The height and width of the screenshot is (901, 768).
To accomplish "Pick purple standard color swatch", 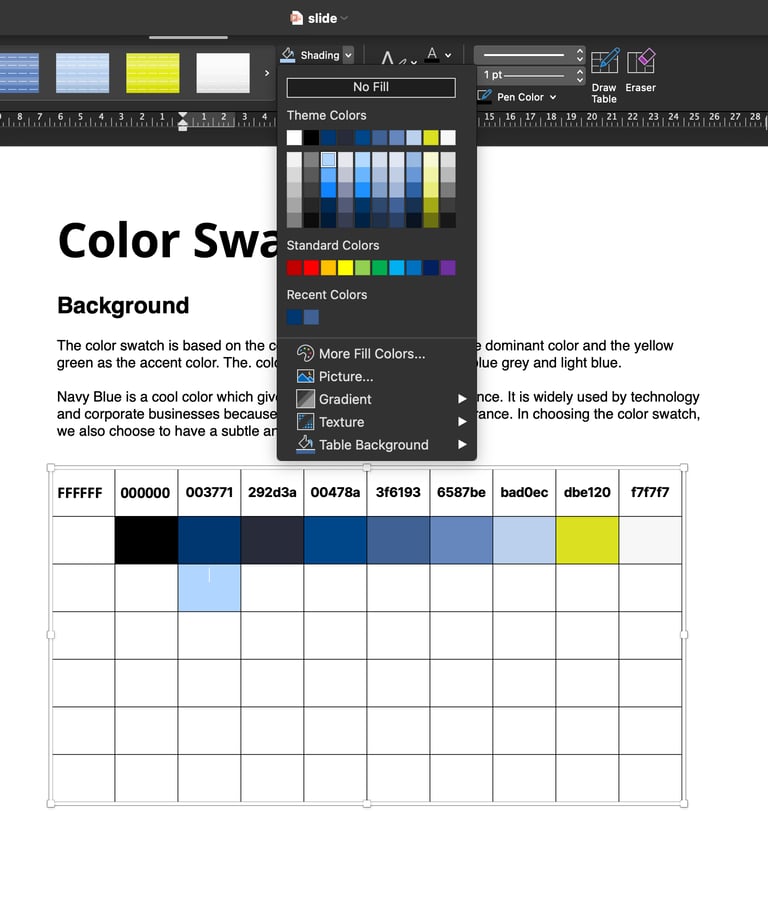I will point(448,268).
